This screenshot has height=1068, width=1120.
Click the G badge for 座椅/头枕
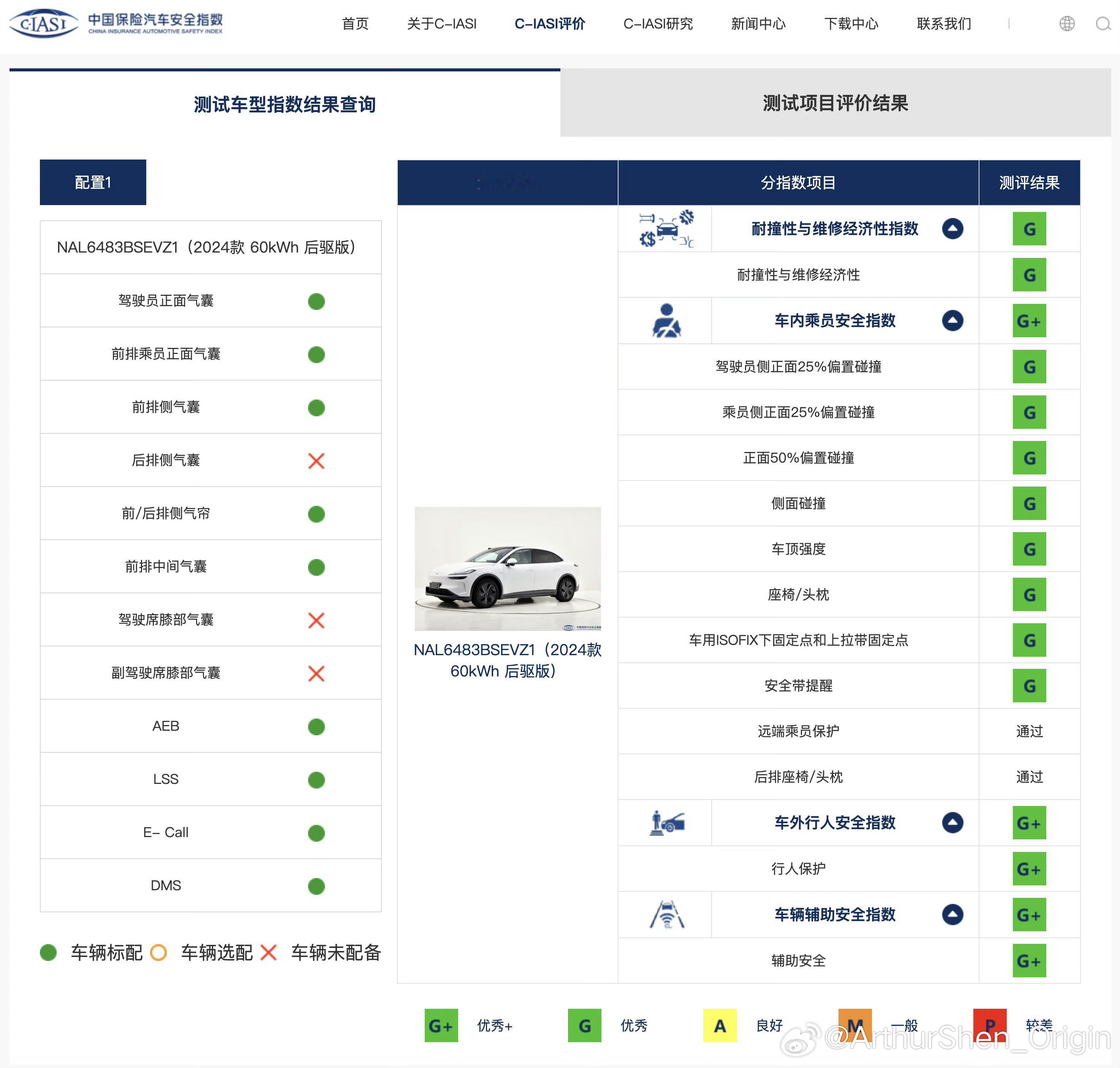1029,594
